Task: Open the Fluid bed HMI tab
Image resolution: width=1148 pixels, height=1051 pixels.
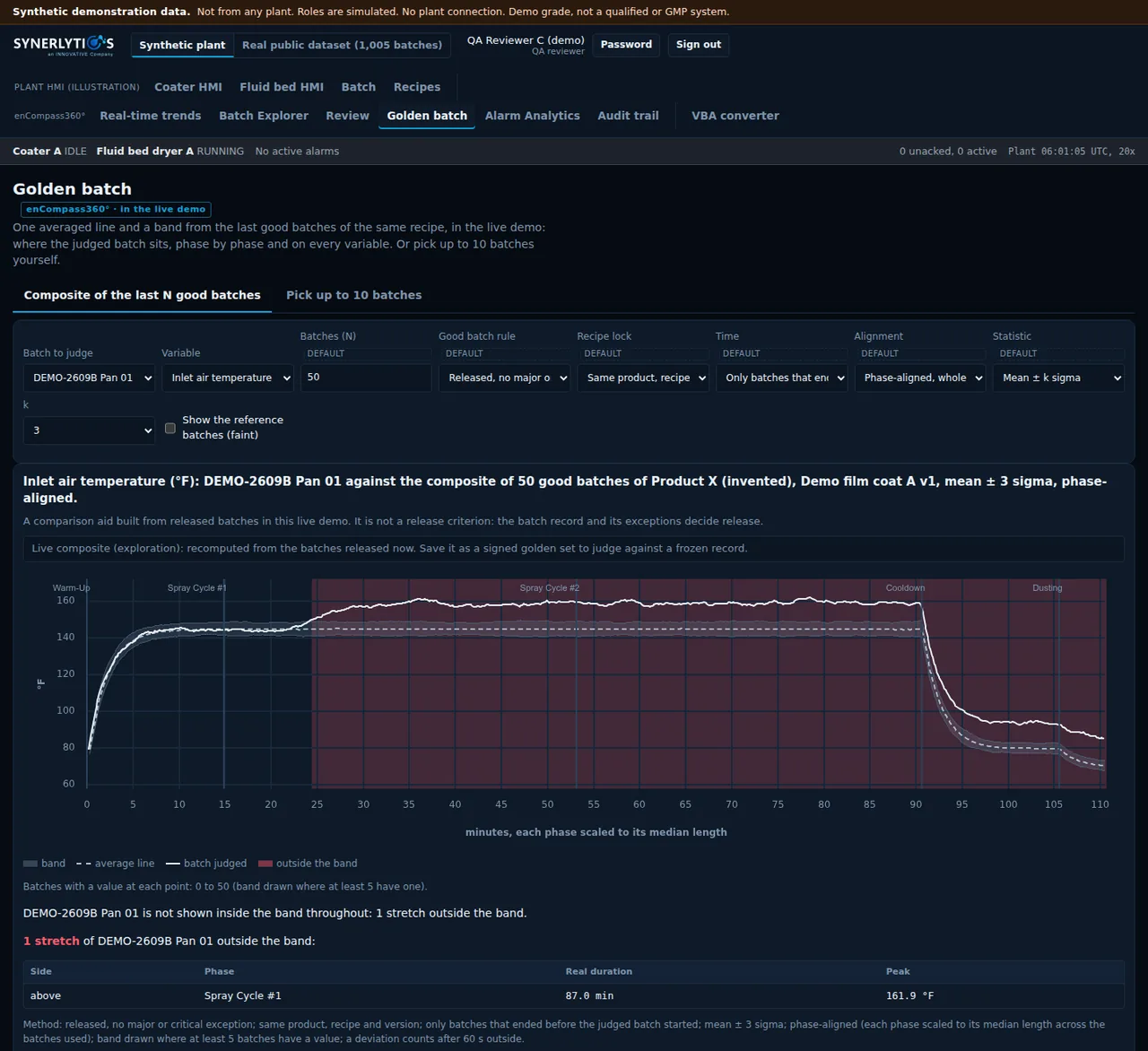Action: tap(282, 87)
